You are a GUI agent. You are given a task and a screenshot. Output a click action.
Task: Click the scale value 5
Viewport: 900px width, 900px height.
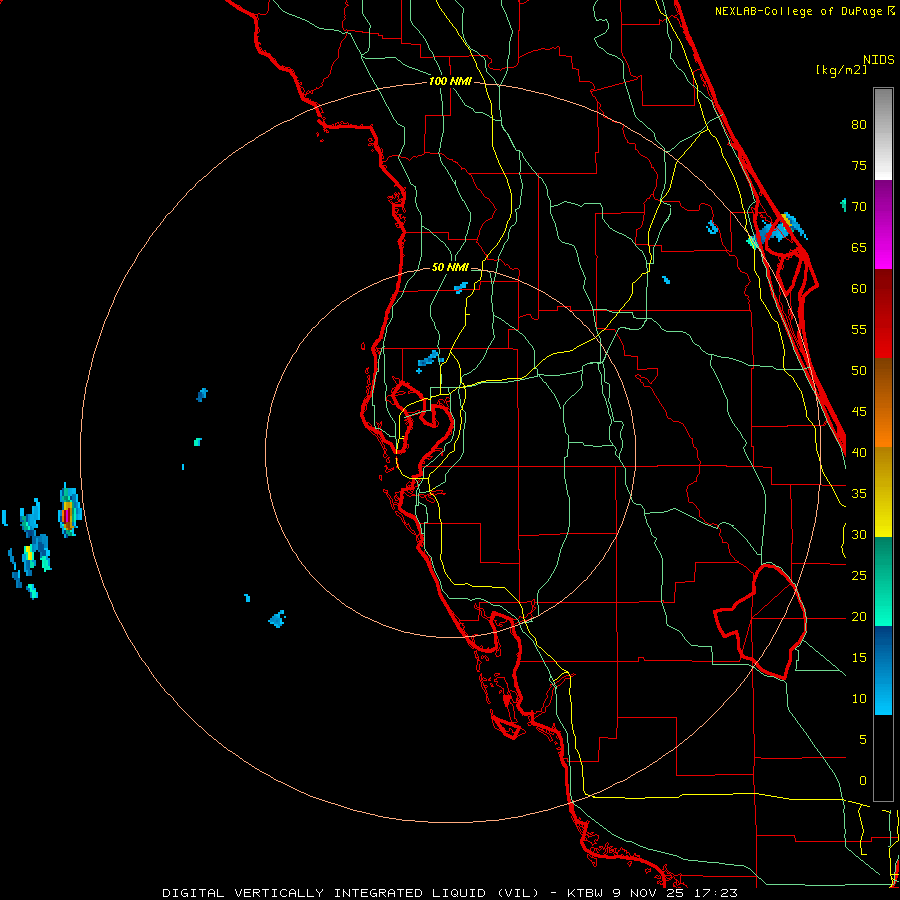pos(863,740)
